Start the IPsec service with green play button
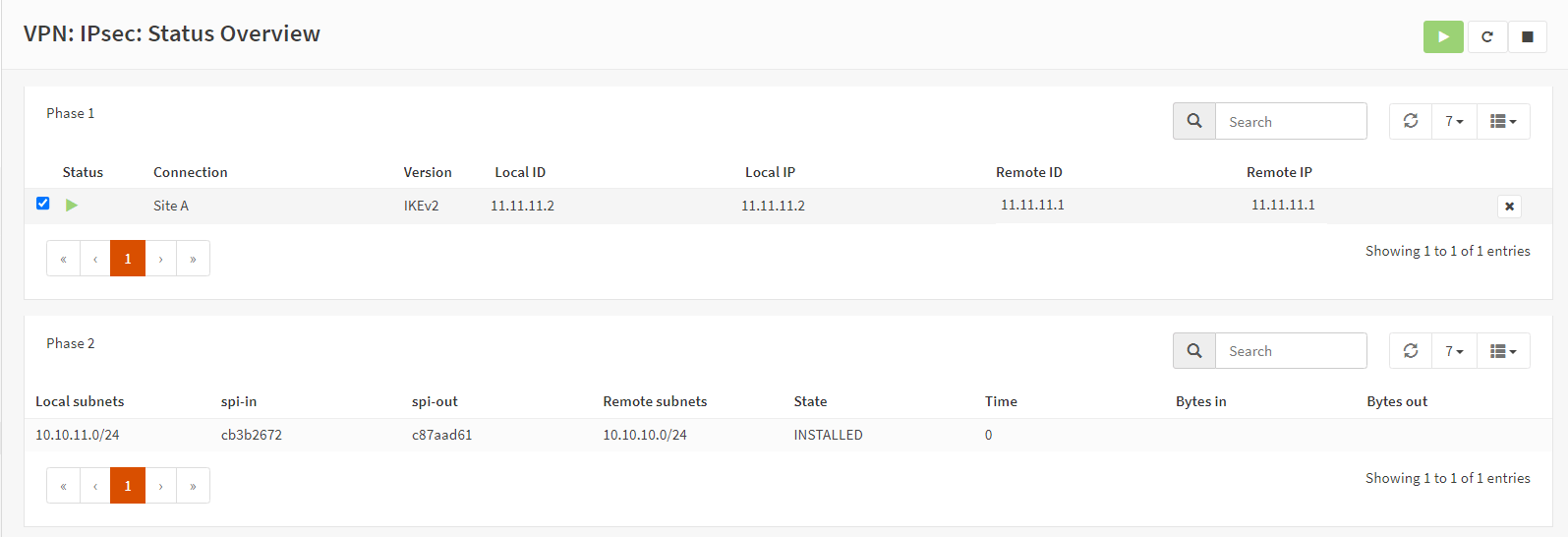Image resolution: width=1568 pixels, height=537 pixels. [x=1442, y=37]
